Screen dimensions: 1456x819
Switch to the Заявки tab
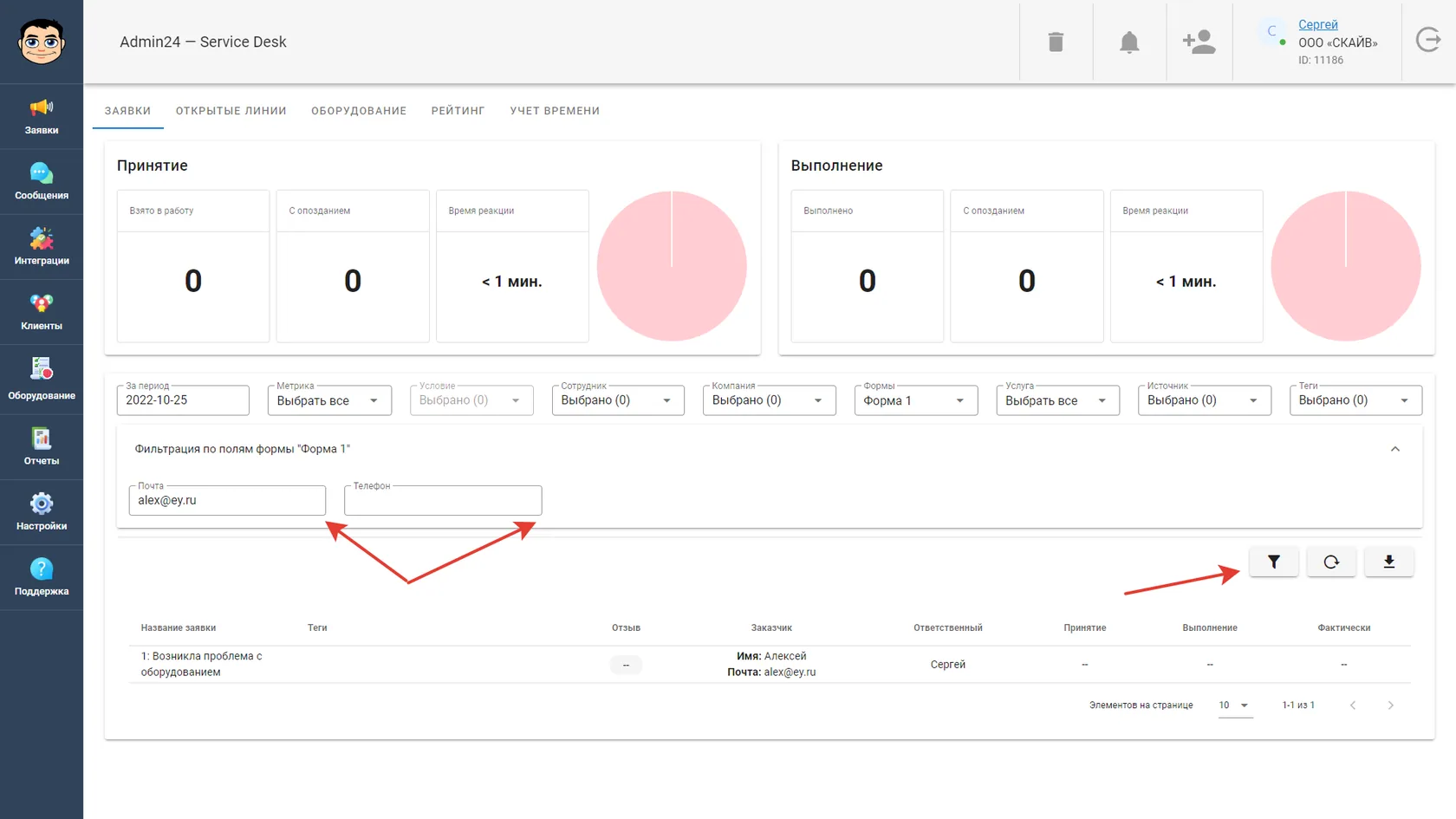point(127,111)
